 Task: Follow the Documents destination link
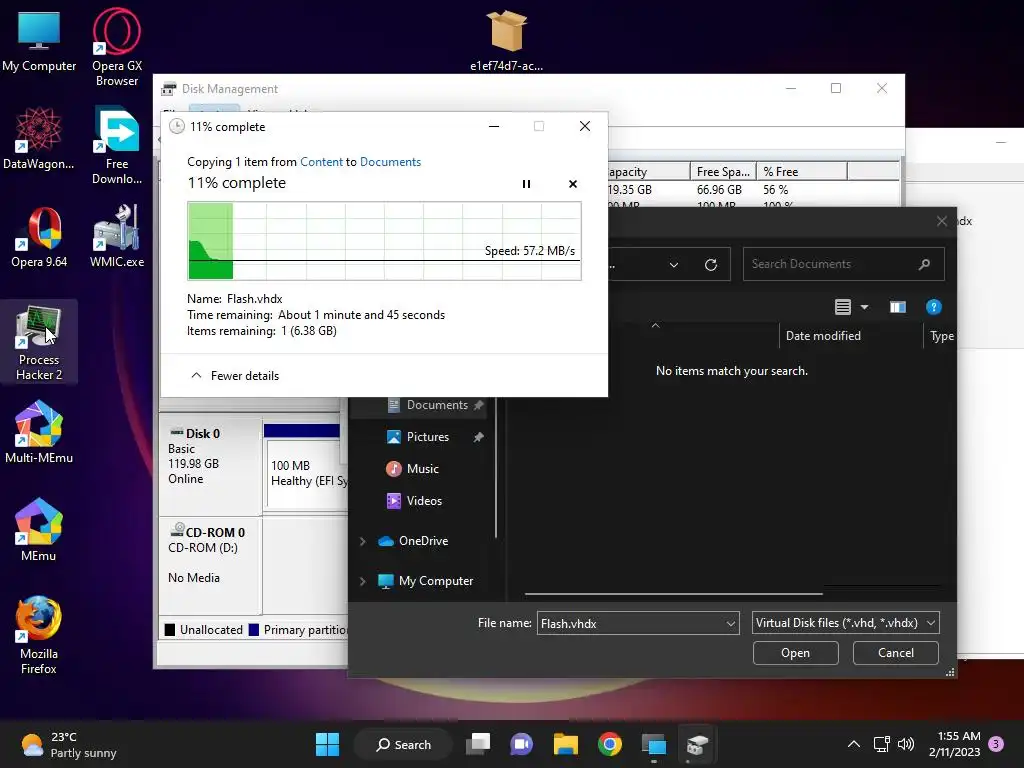(391, 162)
